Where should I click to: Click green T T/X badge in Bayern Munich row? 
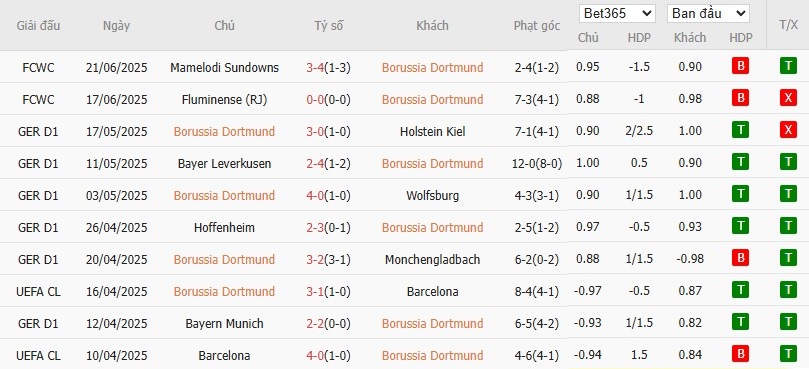788,323
